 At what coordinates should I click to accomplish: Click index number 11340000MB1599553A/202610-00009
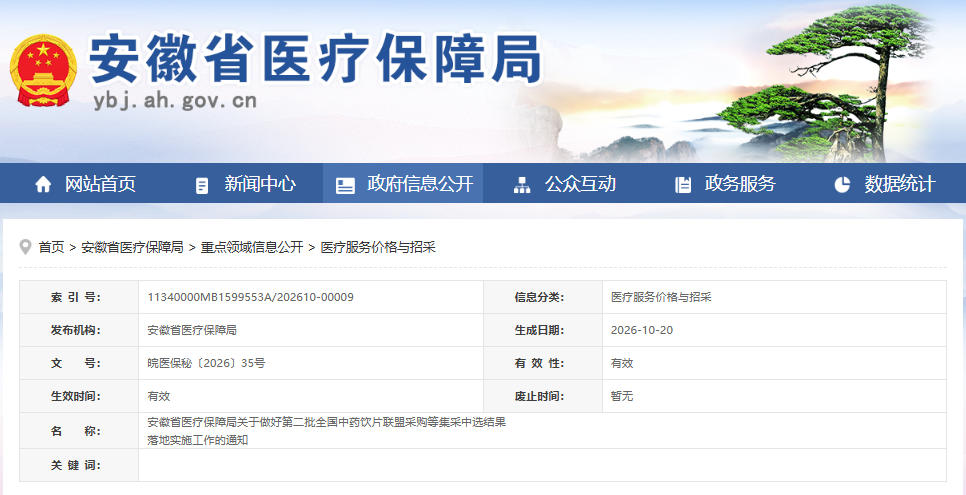click(251, 297)
